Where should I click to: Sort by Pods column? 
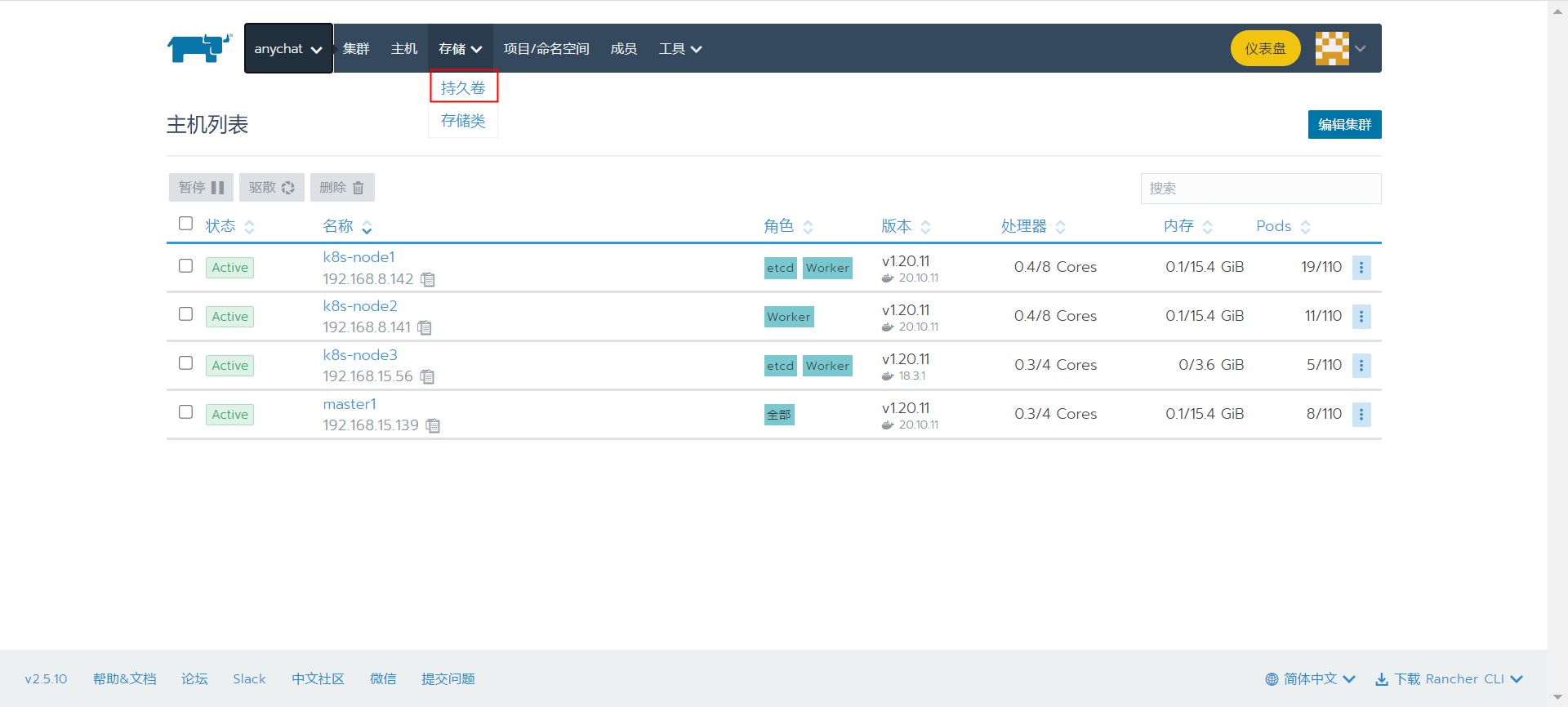pos(1283,226)
